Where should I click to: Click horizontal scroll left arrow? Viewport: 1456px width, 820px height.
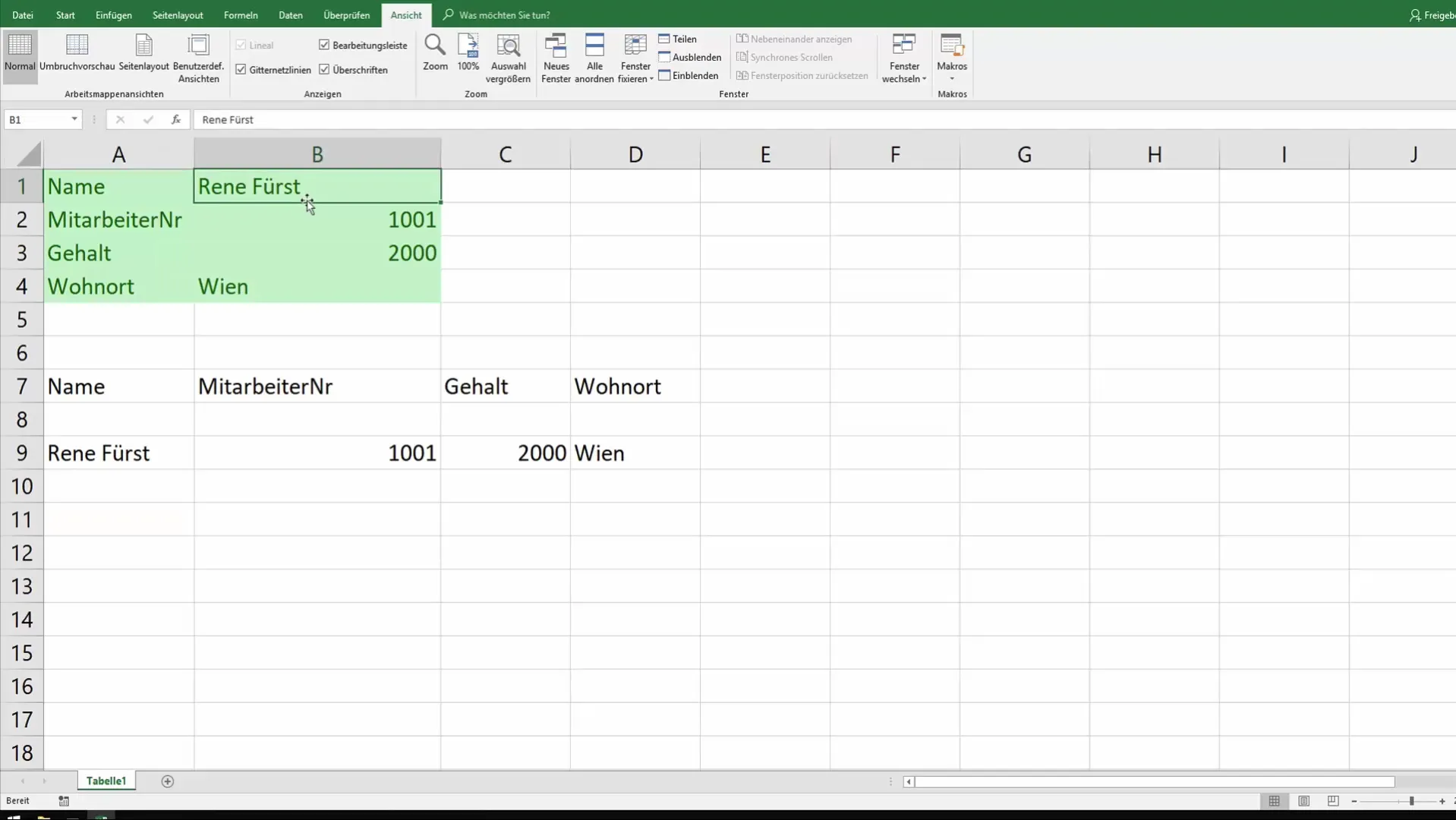point(909,781)
